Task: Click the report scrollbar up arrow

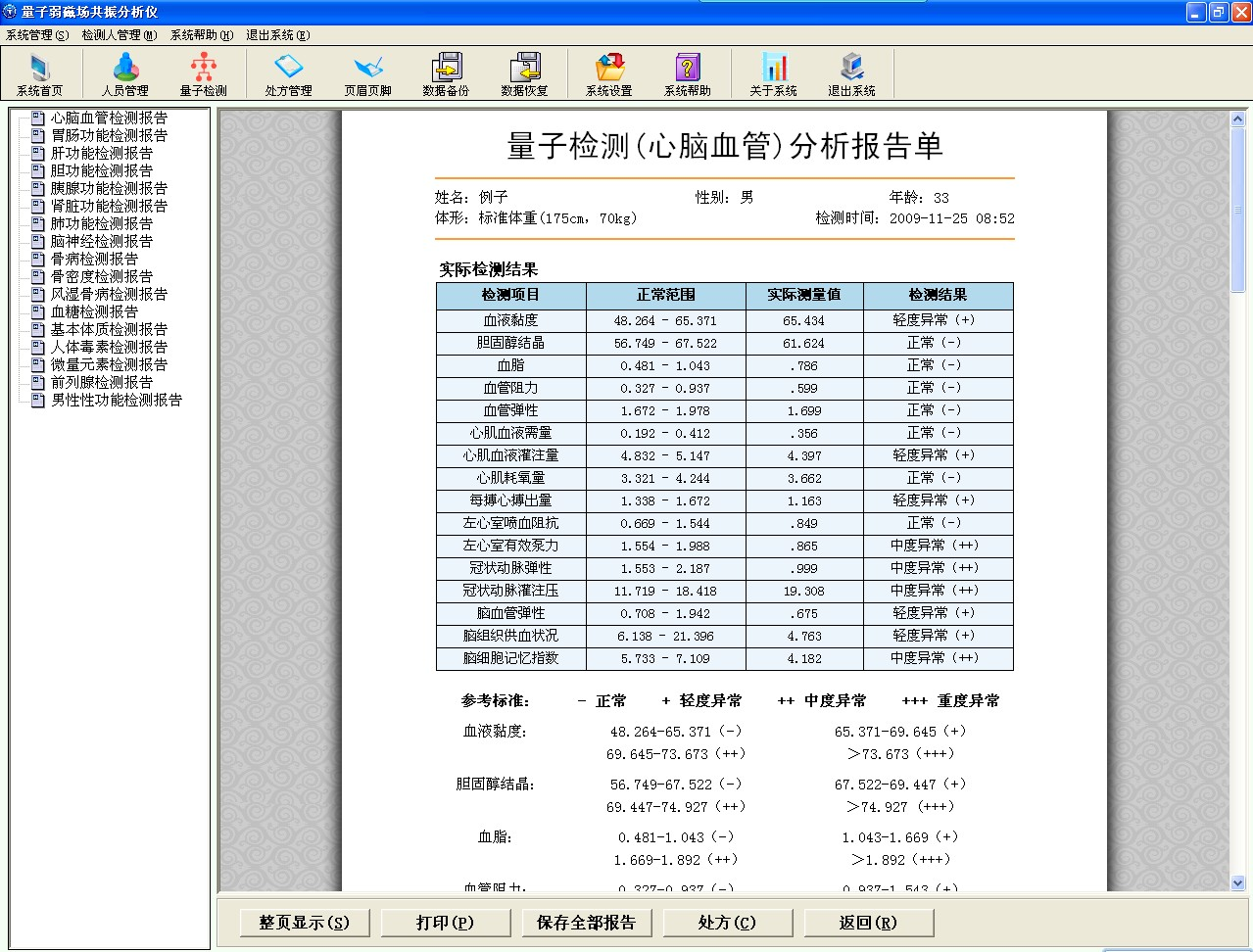Action: [1237, 119]
